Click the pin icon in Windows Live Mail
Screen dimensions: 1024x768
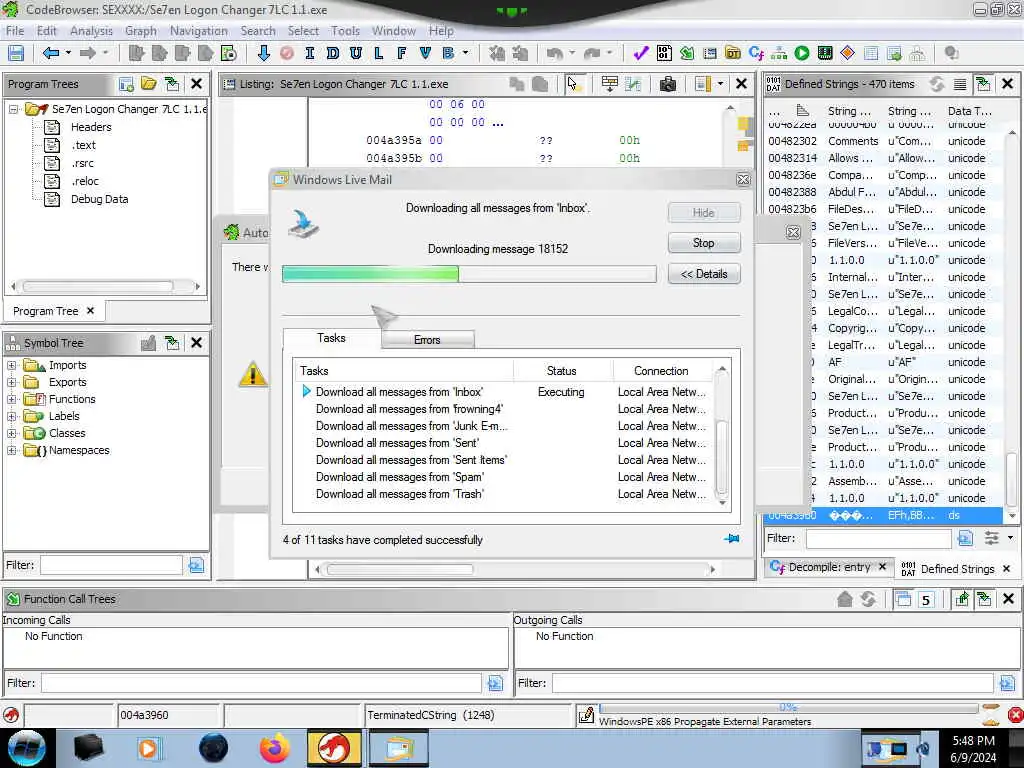point(731,539)
